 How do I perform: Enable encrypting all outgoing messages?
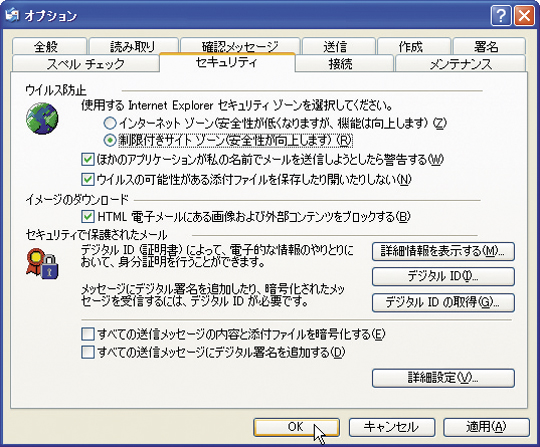tap(87, 334)
